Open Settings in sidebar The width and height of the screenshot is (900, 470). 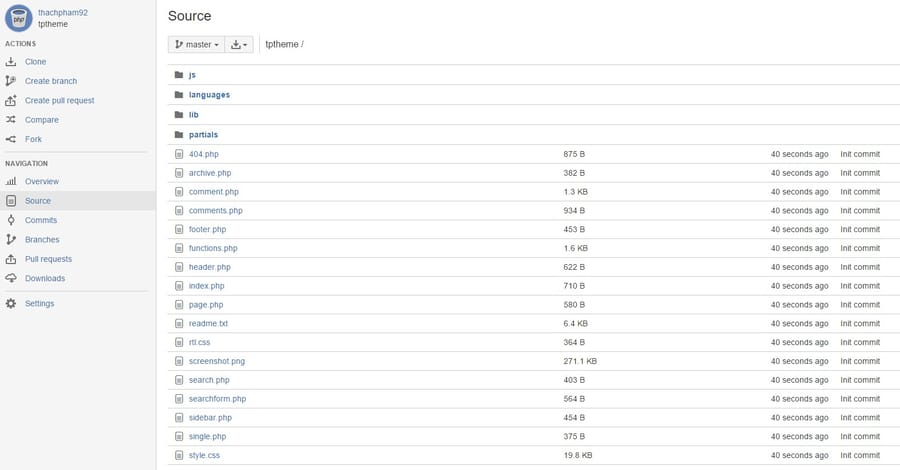(40, 304)
